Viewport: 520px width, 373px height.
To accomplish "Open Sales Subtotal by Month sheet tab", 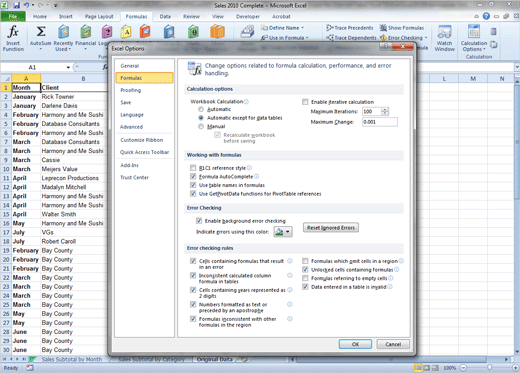I will (x=72, y=359).
